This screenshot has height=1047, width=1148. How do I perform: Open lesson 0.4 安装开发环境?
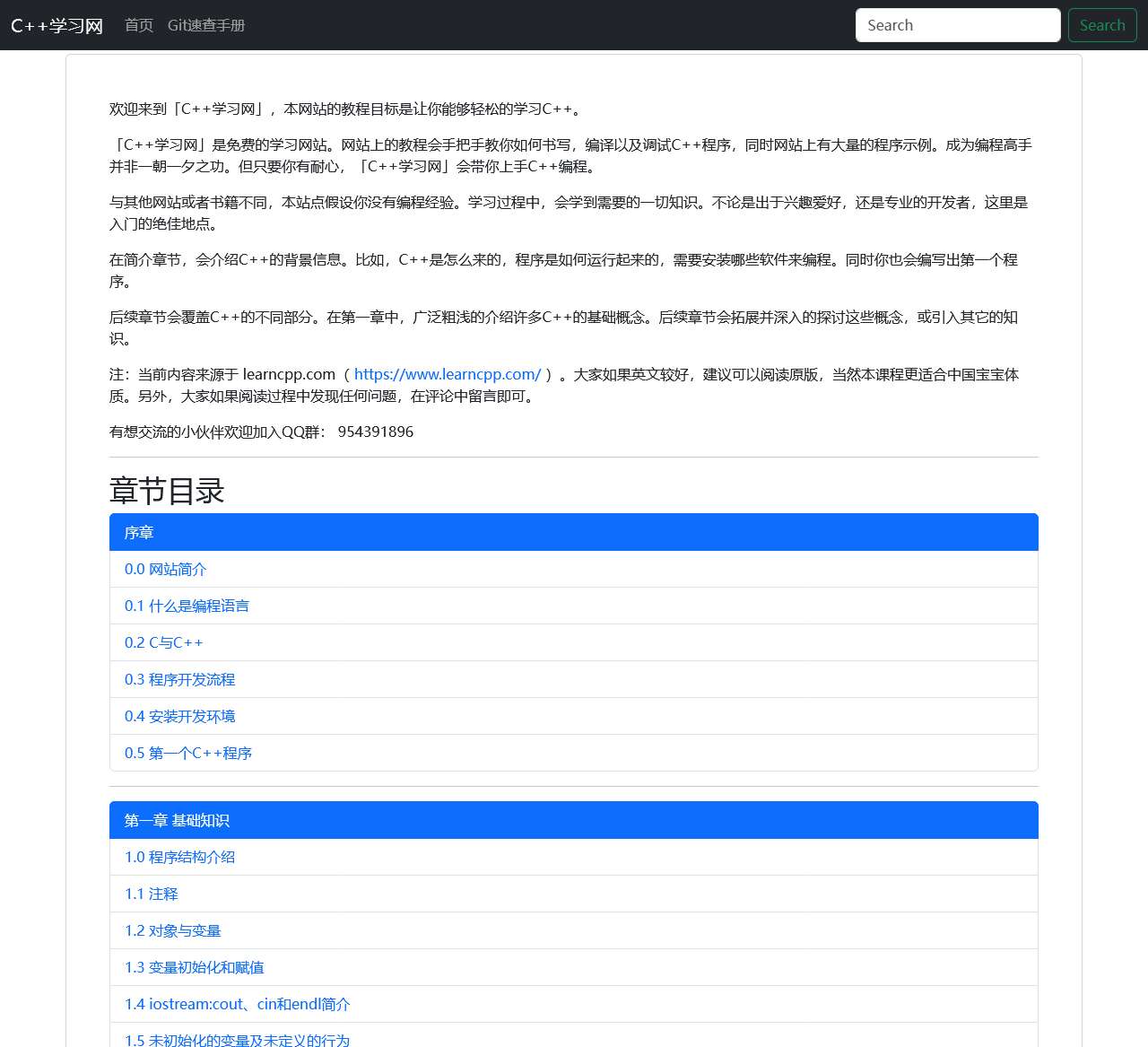[178, 716]
